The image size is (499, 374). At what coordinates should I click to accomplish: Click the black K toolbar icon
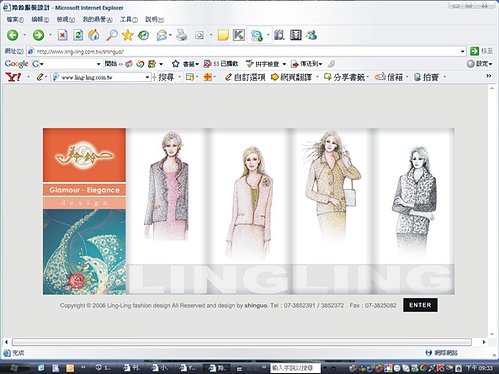tap(239, 35)
